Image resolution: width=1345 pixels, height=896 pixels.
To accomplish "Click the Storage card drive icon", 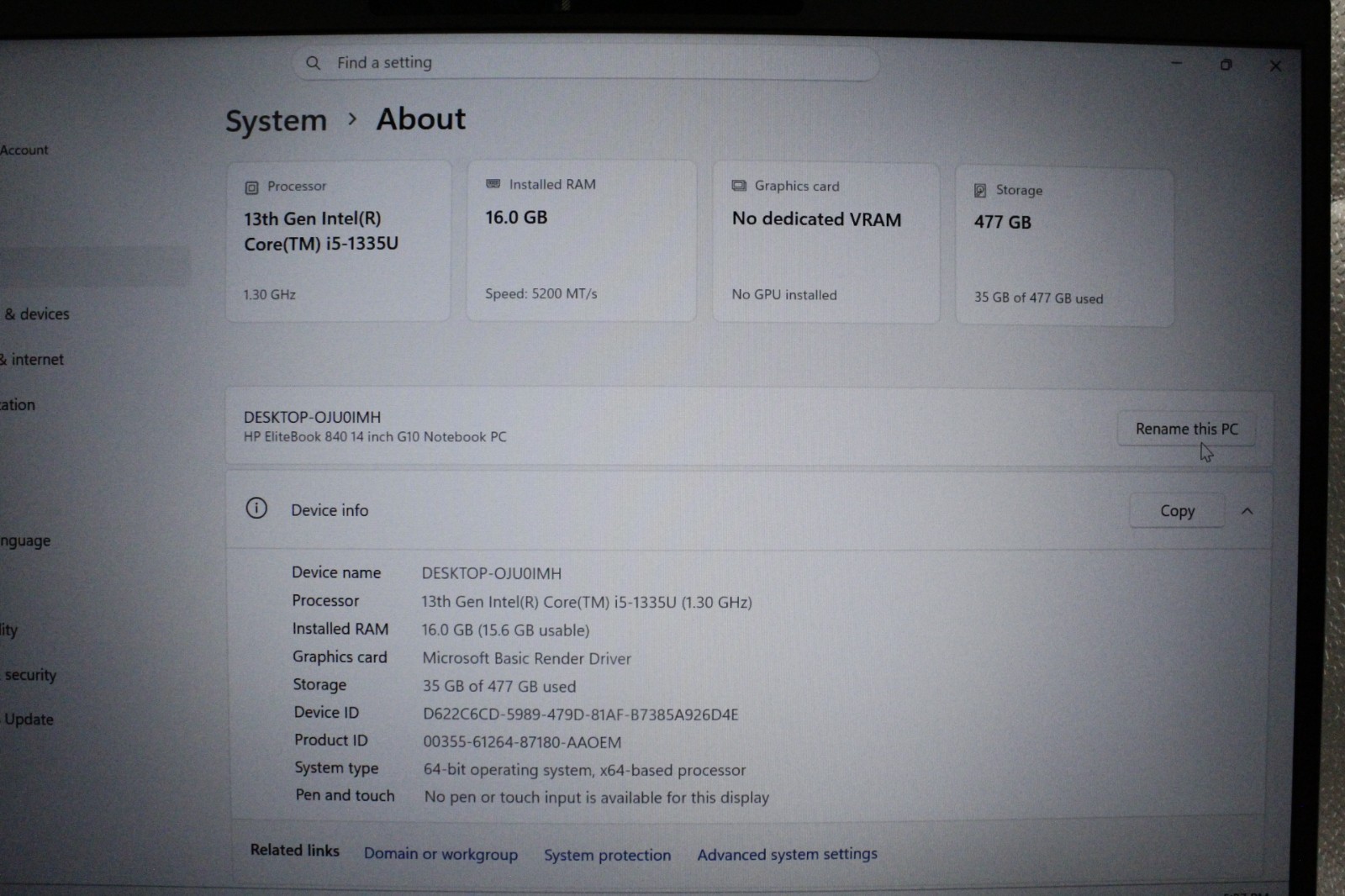I will (x=980, y=191).
